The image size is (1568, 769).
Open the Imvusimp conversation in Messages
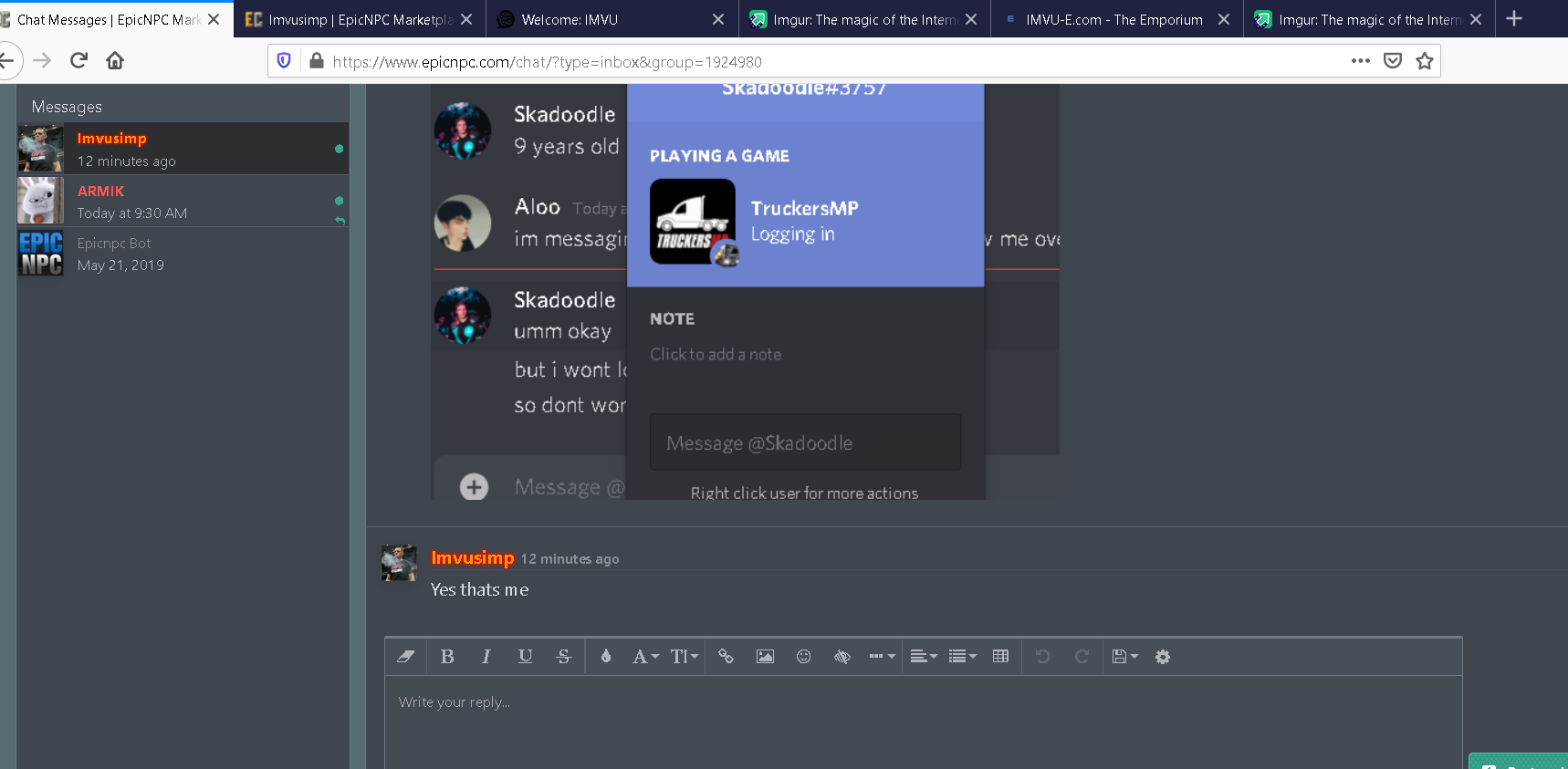coord(183,149)
